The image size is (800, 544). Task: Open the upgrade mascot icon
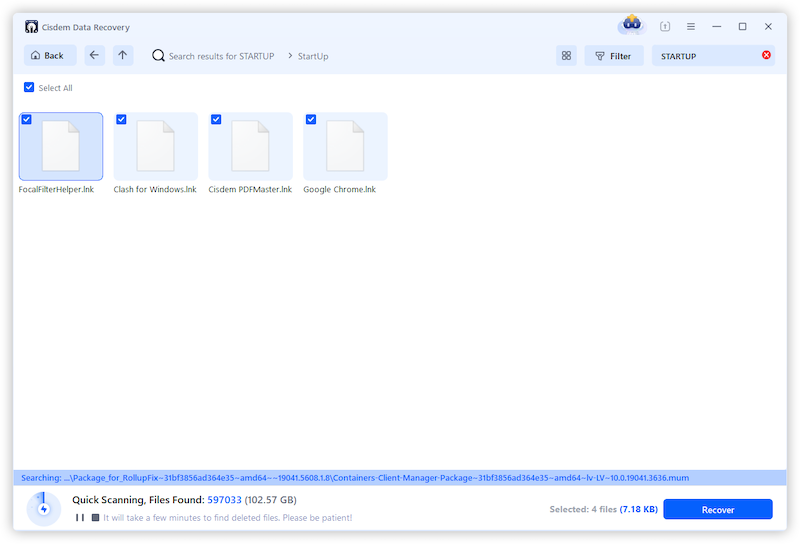click(632, 24)
